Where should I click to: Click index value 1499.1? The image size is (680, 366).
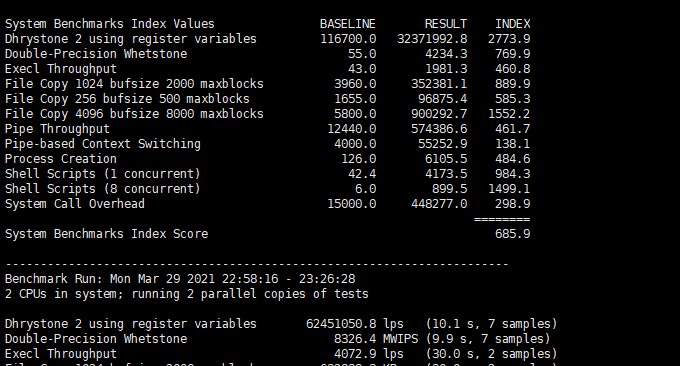point(509,189)
